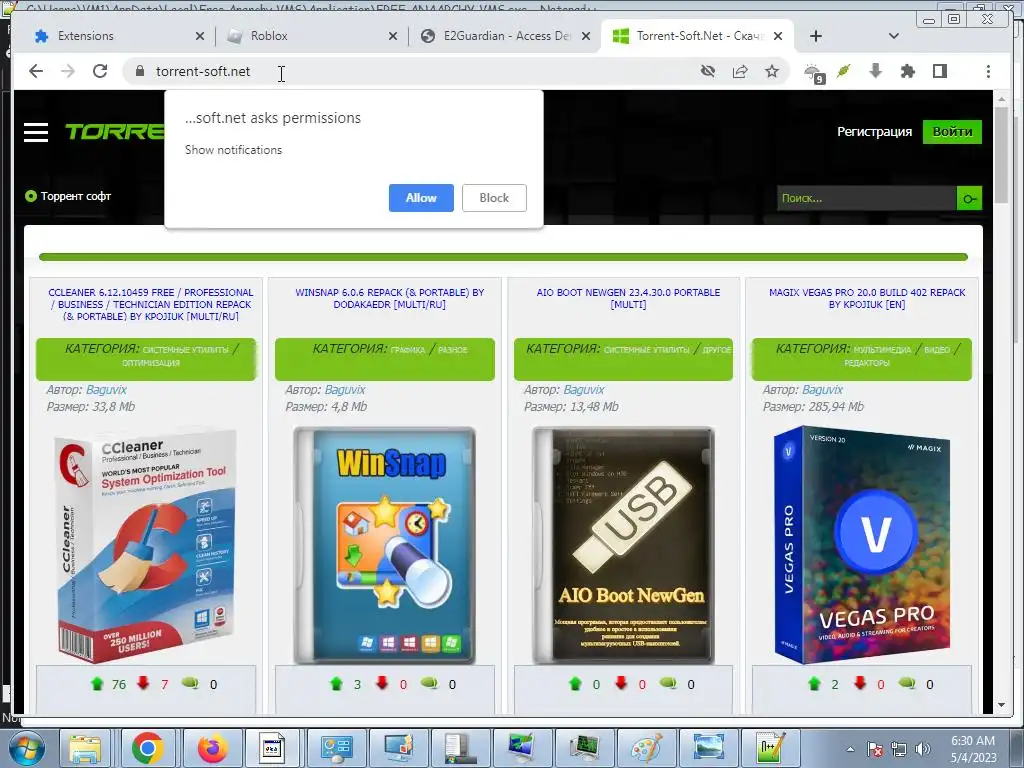Click the page vertical scrollbar thumb
This screenshot has width=1024, height=768.
point(1002,155)
